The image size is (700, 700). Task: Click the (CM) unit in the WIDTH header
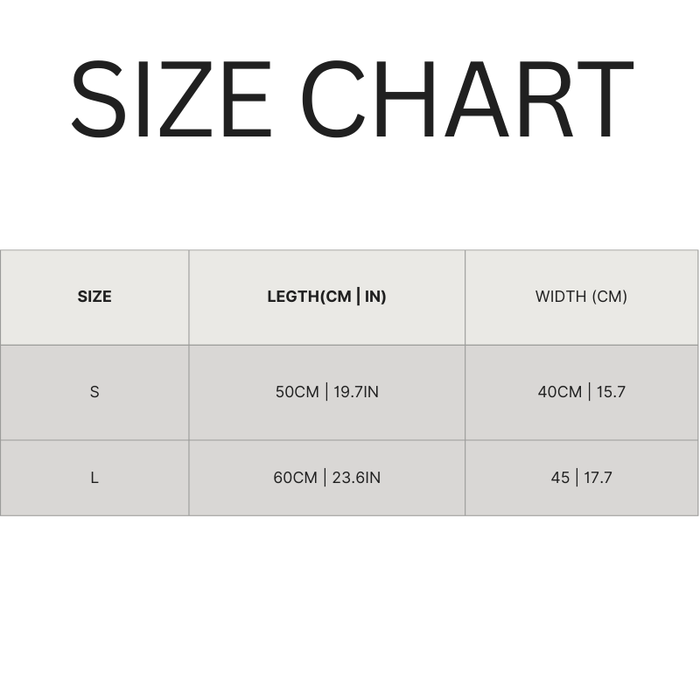coord(609,297)
